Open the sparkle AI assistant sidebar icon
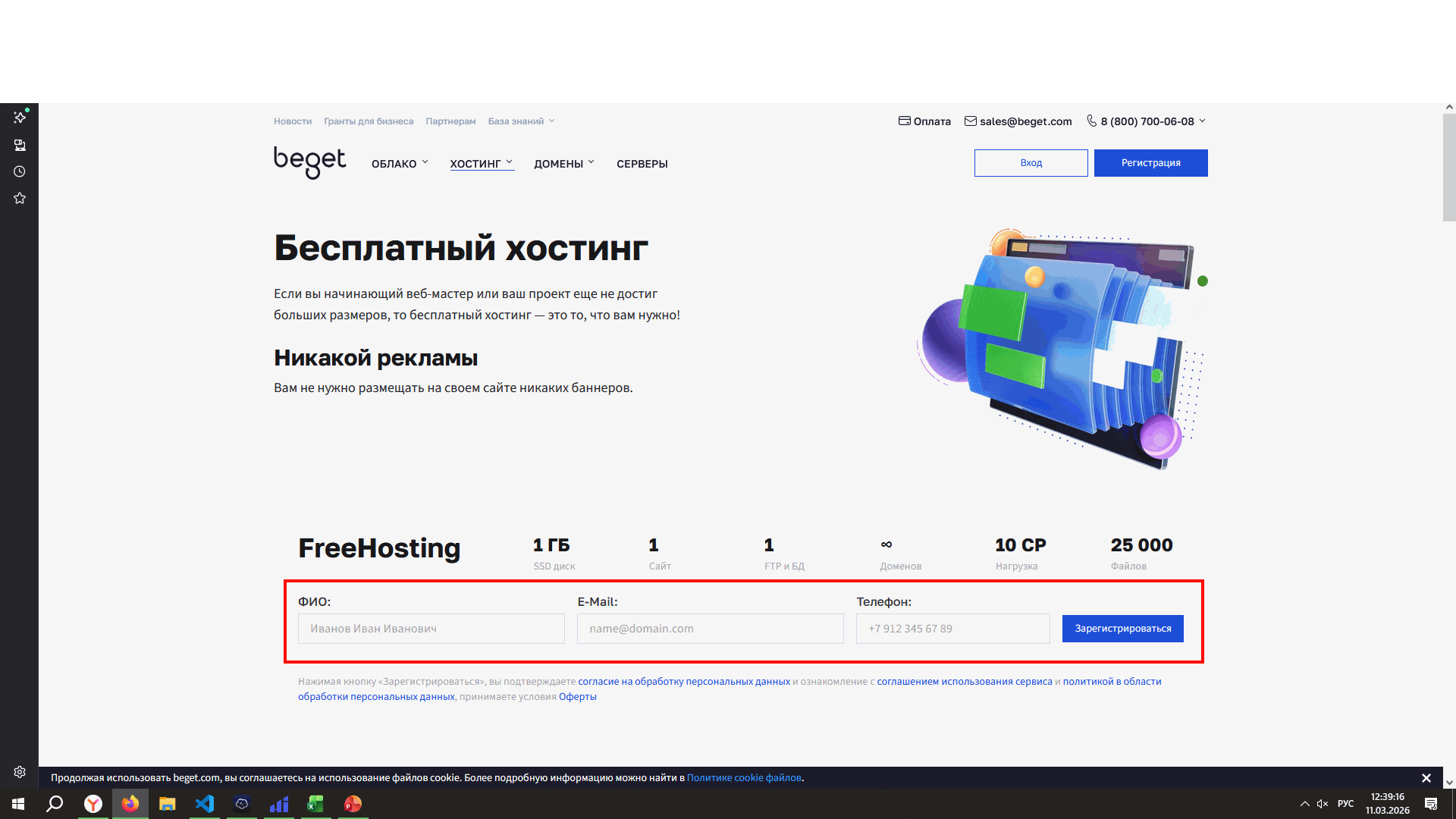1456x819 pixels. [x=20, y=117]
